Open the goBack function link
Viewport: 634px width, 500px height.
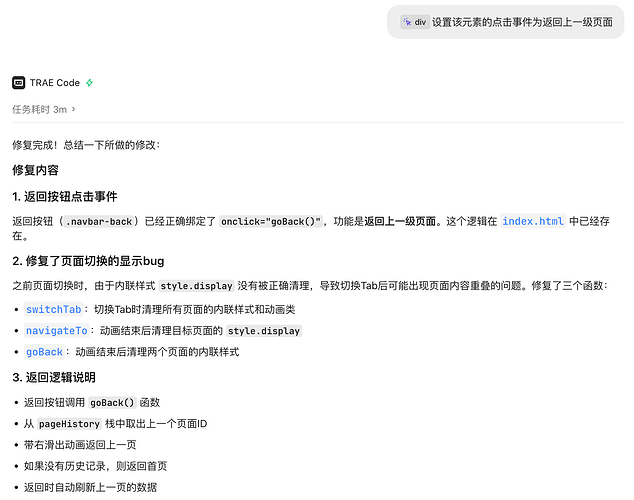tap(44, 352)
